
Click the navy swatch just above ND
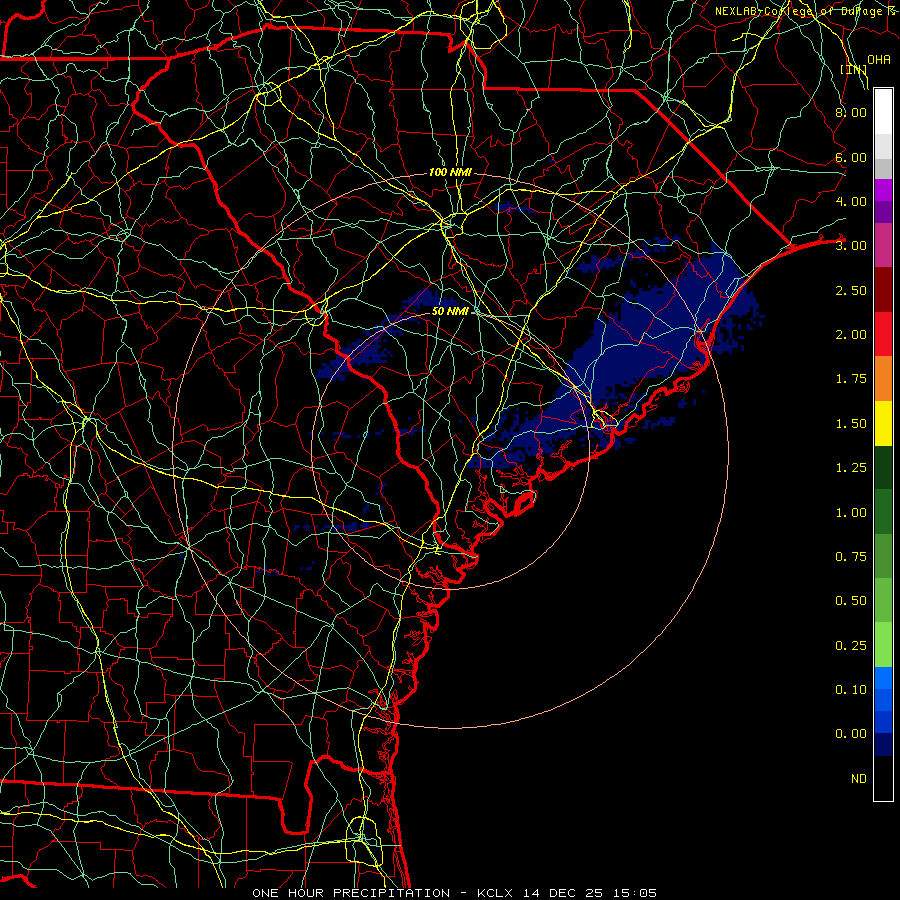(x=883, y=745)
